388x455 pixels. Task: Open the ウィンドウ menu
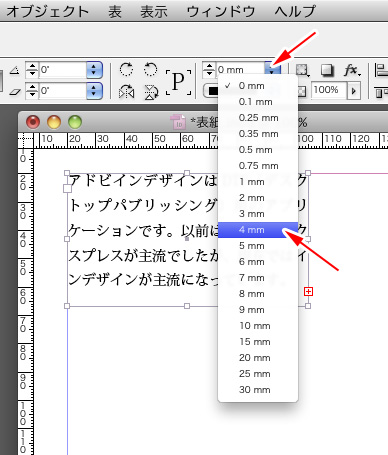coord(221,11)
